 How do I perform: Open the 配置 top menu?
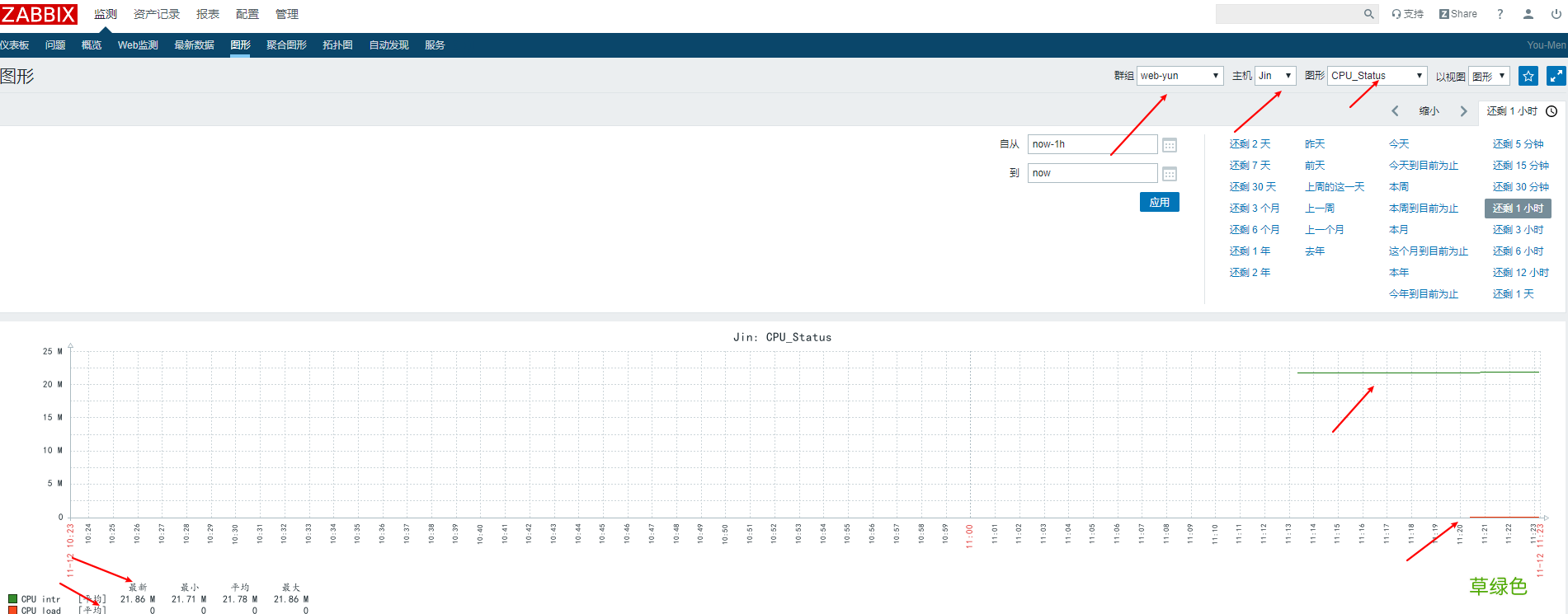(x=247, y=14)
